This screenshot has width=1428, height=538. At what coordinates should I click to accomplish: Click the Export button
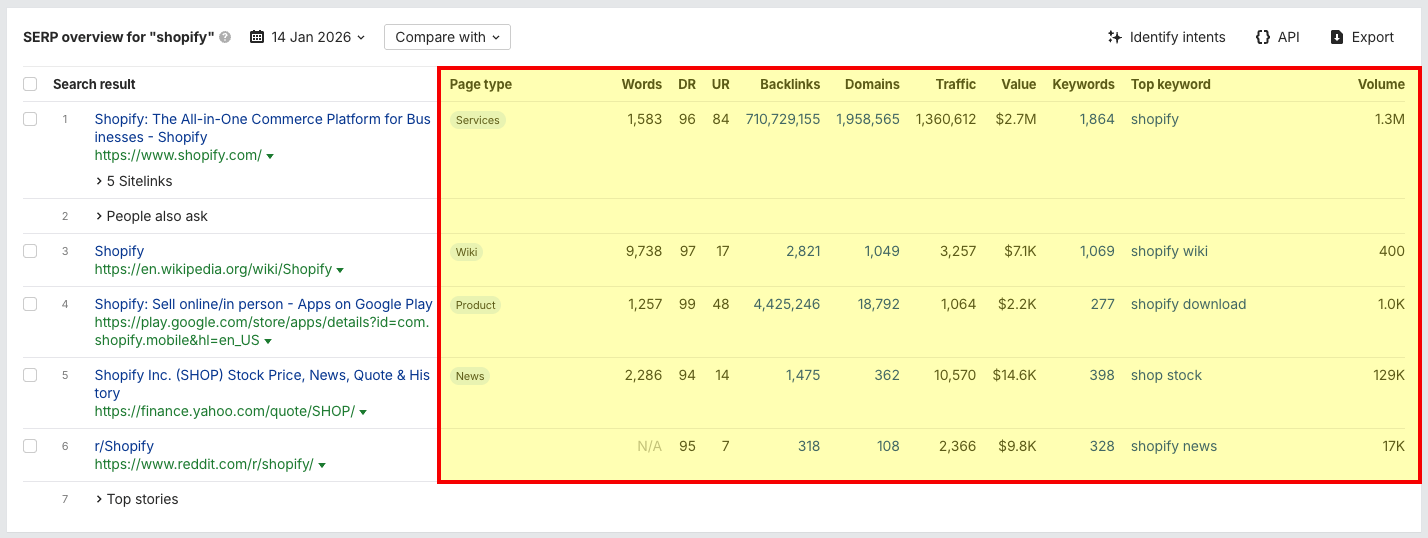click(1362, 37)
